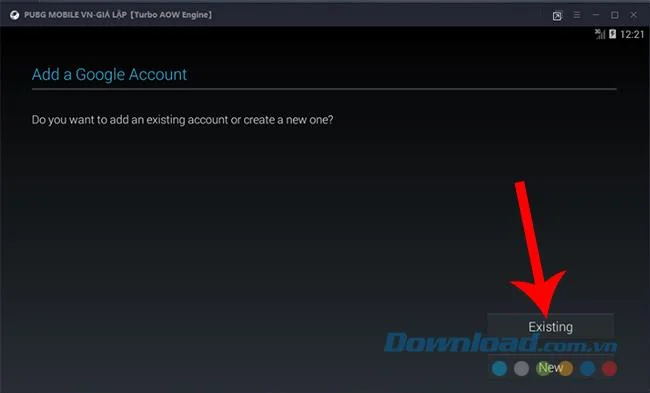The image size is (650, 393).
Task: Click the emulator logo icon in title bar
Action: 15,15
